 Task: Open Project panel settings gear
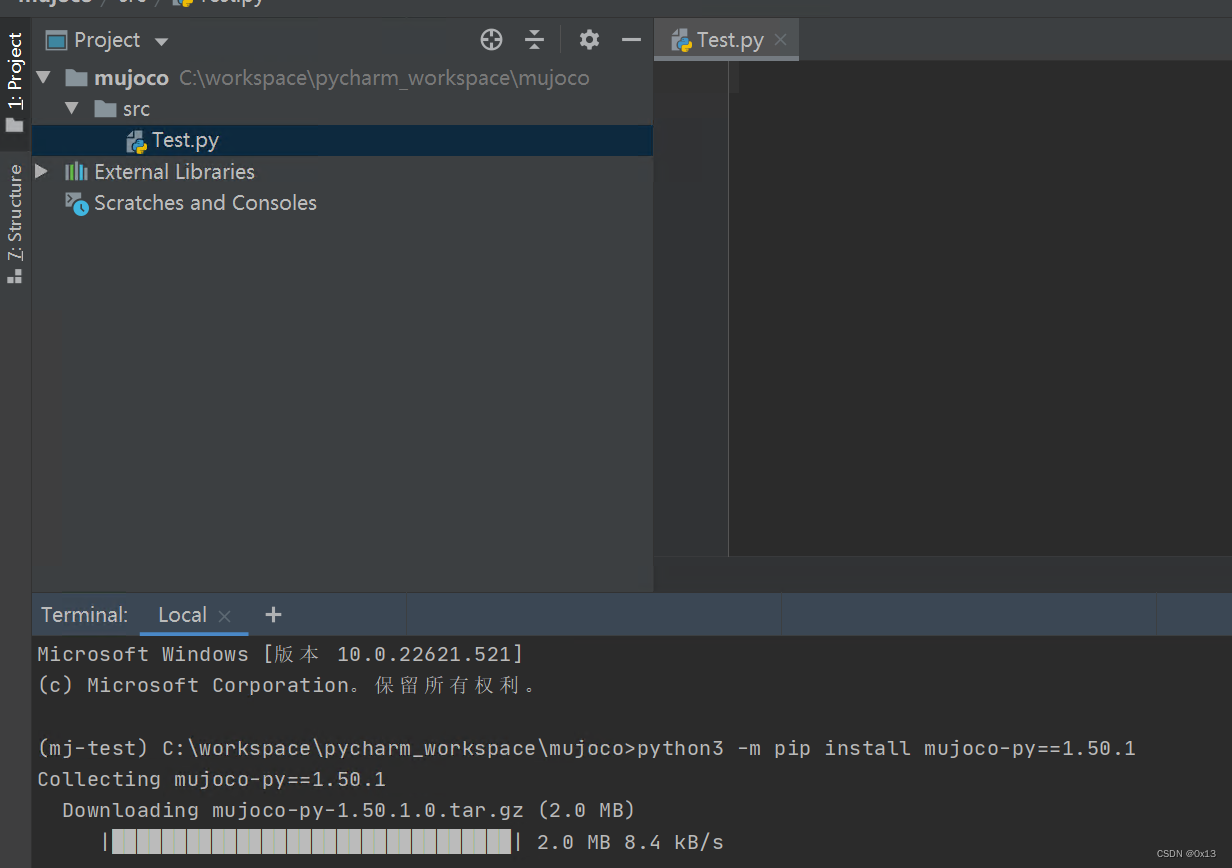(589, 40)
